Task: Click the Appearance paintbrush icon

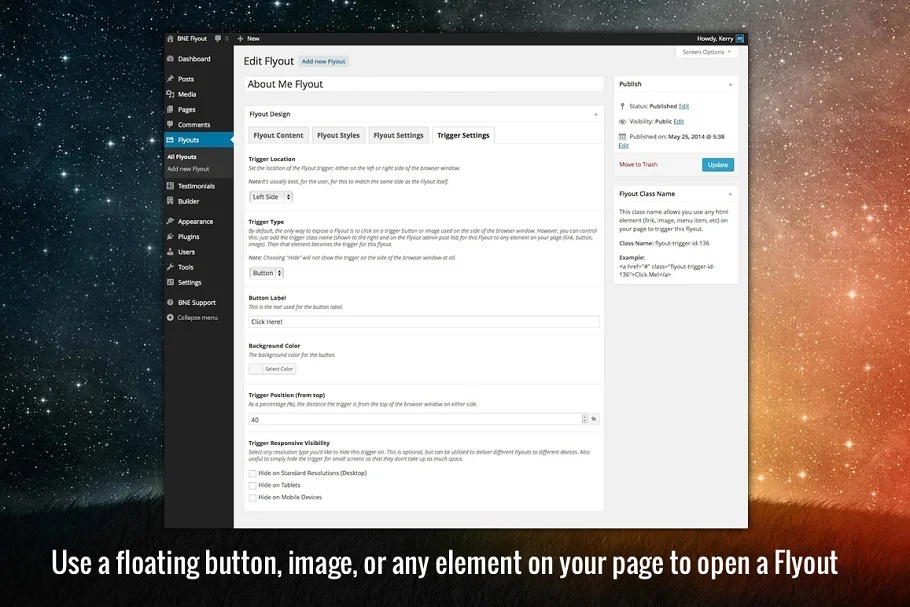Action: pos(171,222)
